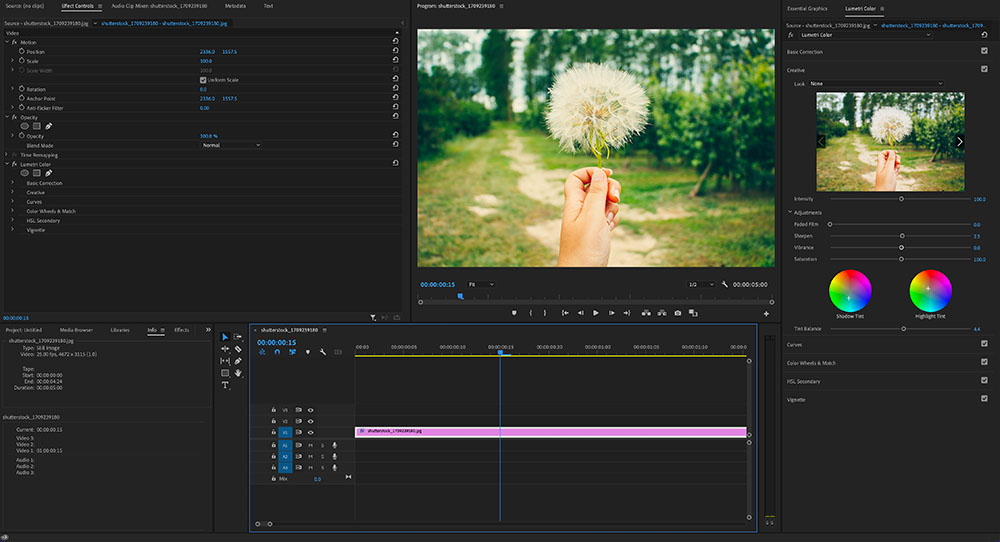Add a marker in the timeline header

coord(308,352)
